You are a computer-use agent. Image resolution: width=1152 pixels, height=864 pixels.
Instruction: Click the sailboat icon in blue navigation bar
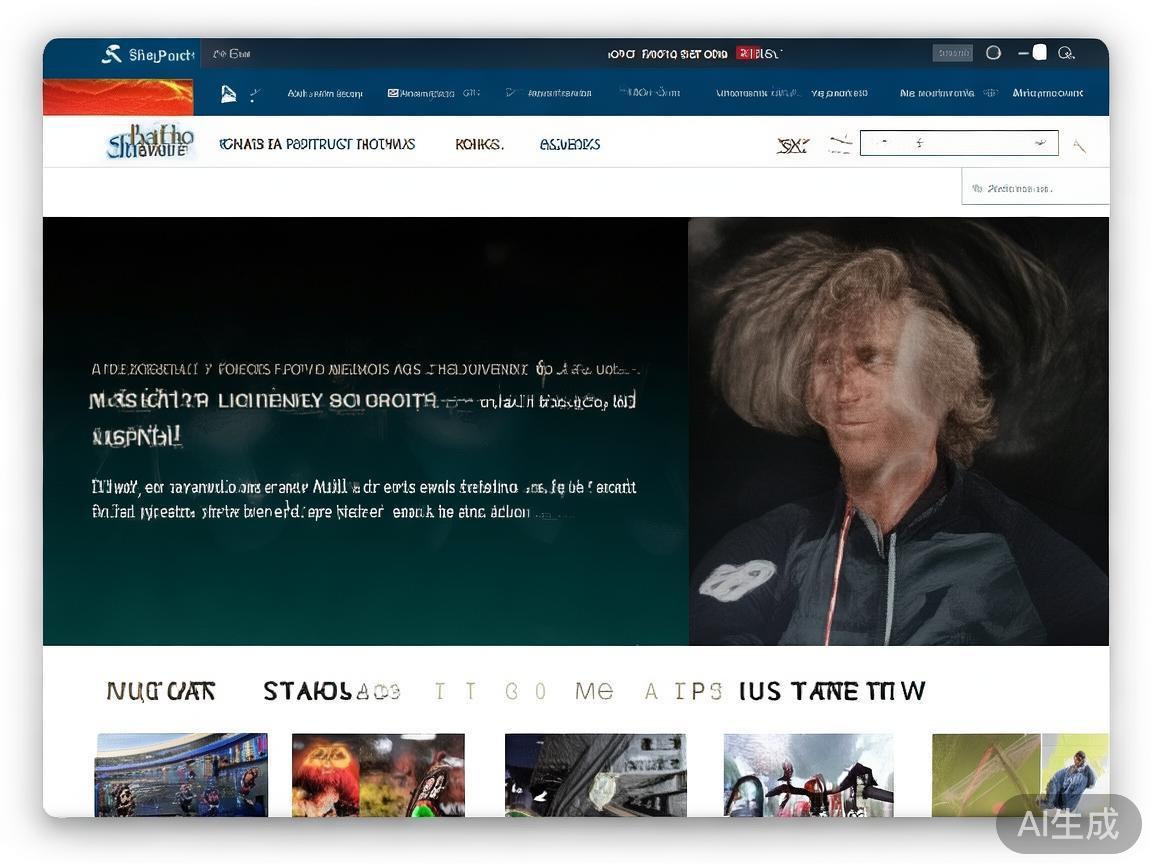pos(228,93)
